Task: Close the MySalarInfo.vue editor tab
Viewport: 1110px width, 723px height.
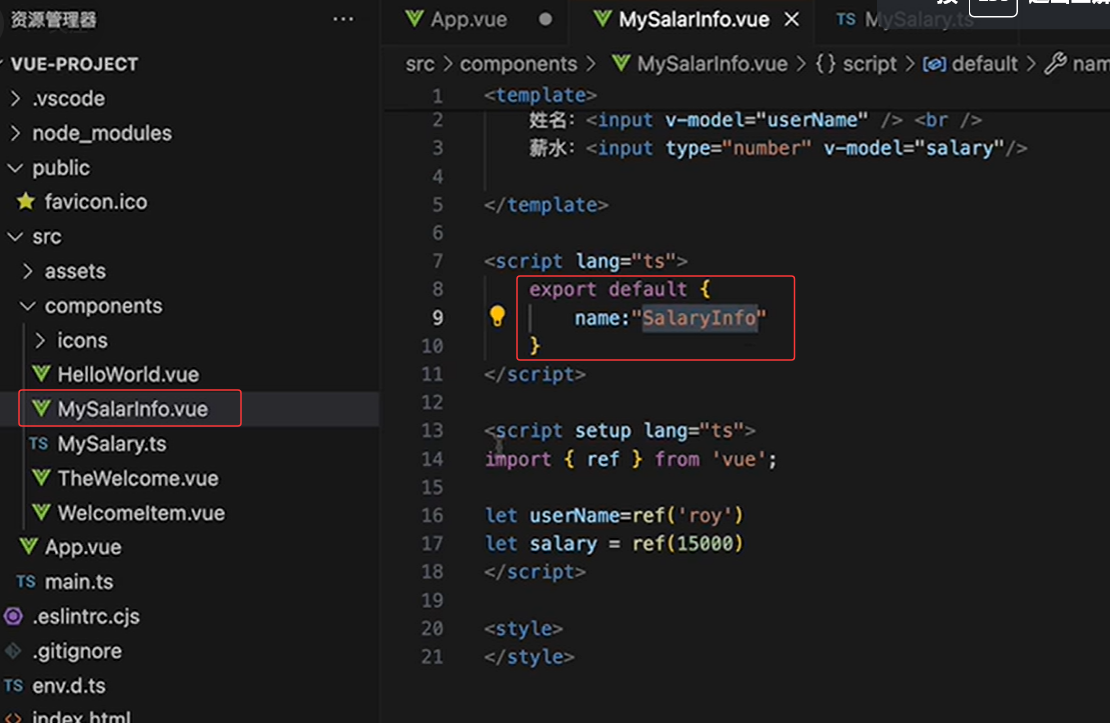Action: [792, 20]
